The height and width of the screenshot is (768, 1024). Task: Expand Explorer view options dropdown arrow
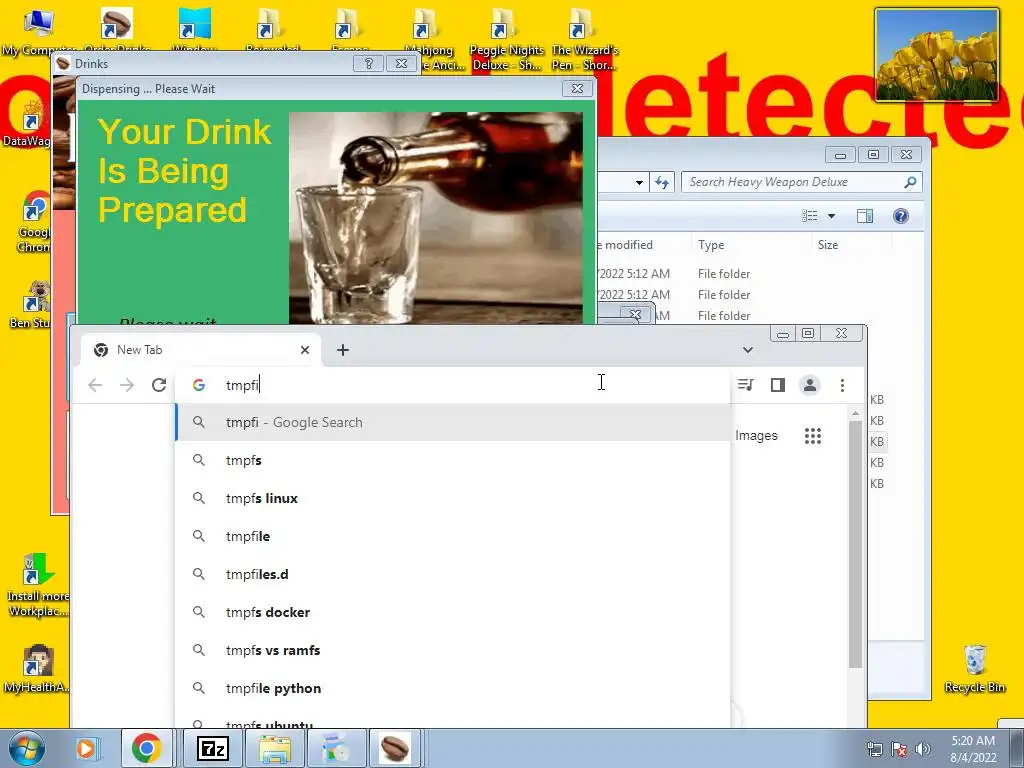coord(831,216)
